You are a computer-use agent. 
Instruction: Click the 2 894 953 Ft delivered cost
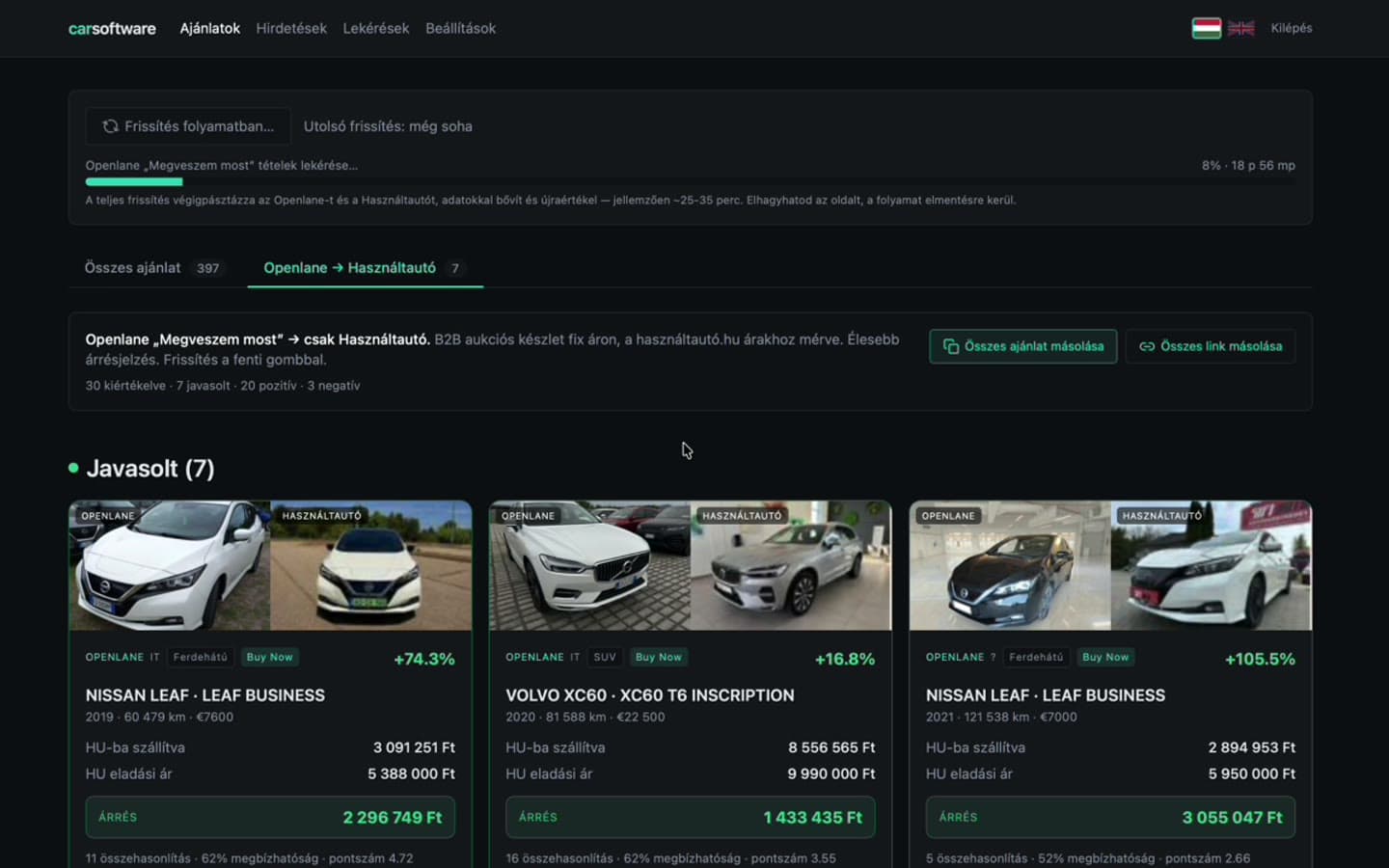click(1252, 747)
